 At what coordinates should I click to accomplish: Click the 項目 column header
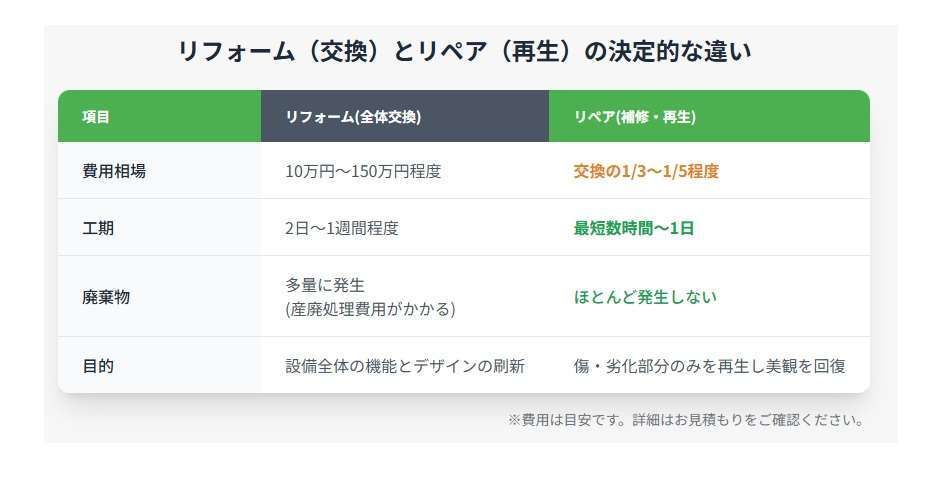(96, 117)
